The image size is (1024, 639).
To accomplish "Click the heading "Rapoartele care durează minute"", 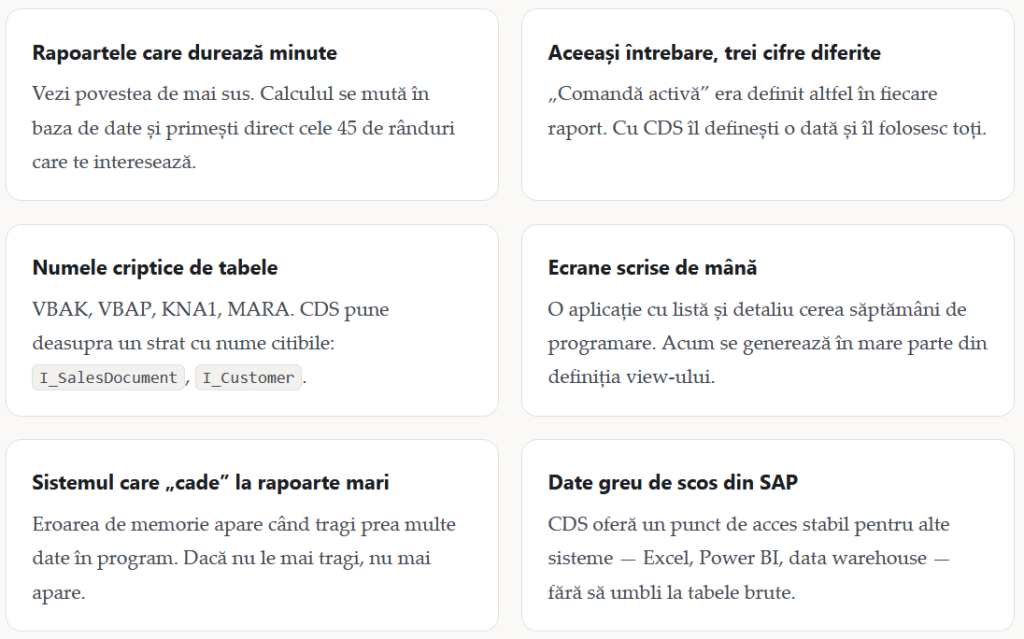I will [x=185, y=53].
